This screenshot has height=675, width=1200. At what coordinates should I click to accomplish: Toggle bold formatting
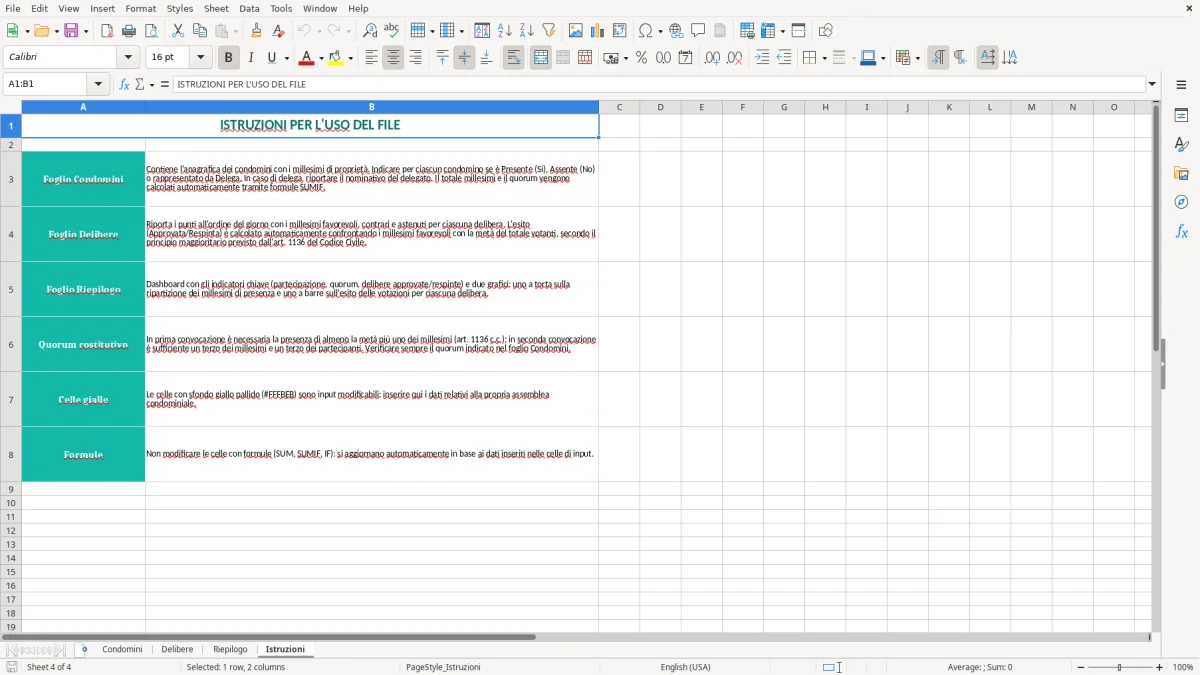pos(229,58)
